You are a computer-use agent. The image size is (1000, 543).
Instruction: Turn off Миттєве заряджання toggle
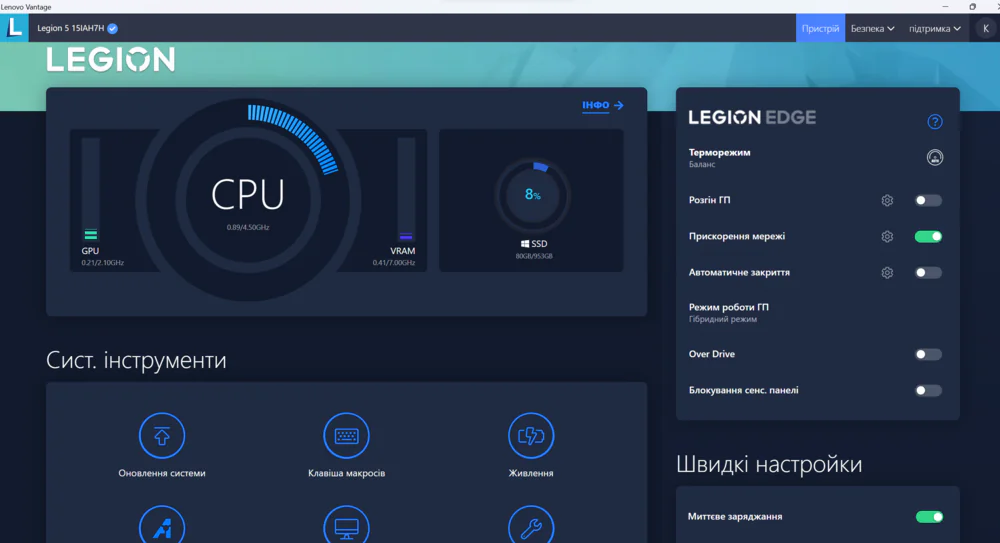pos(929,517)
